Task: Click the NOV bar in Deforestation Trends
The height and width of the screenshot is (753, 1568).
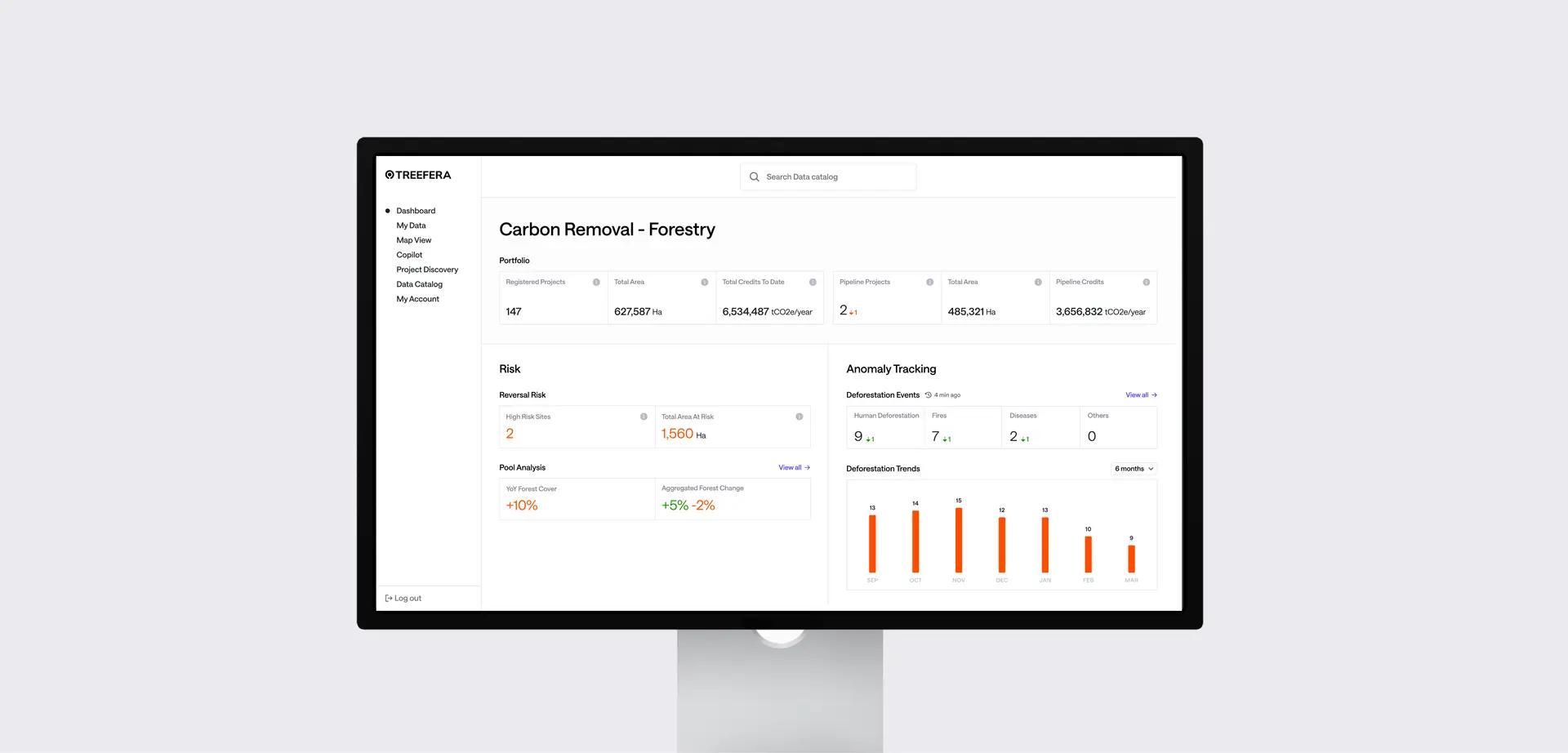Action: [959, 540]
